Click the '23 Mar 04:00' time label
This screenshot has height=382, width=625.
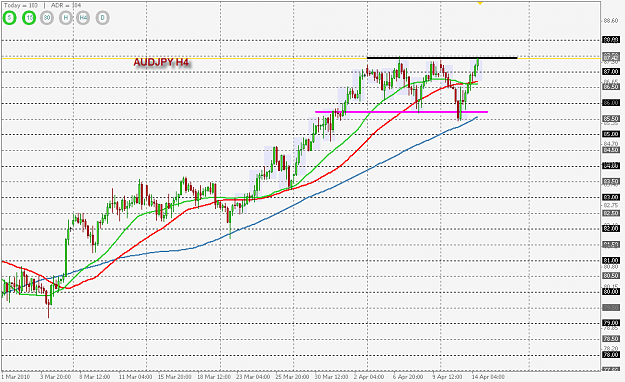(253, 377)
